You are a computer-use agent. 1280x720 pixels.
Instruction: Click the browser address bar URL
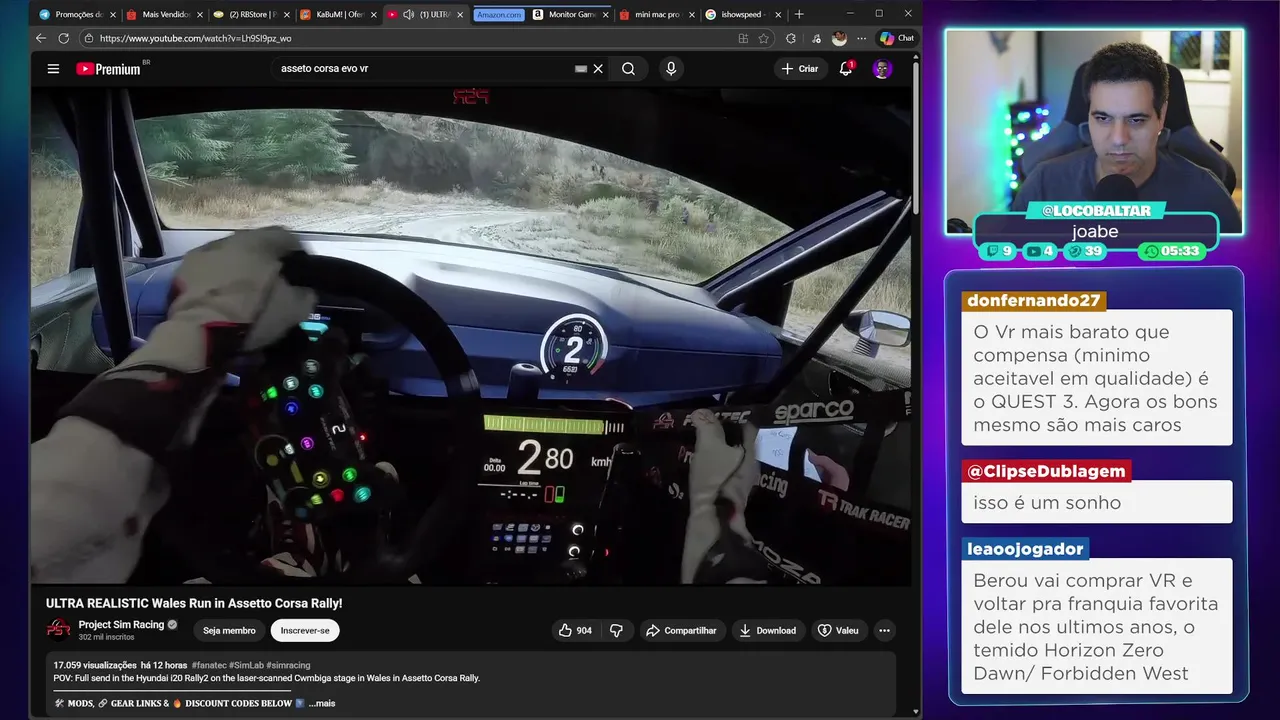[x=195, y=38]
